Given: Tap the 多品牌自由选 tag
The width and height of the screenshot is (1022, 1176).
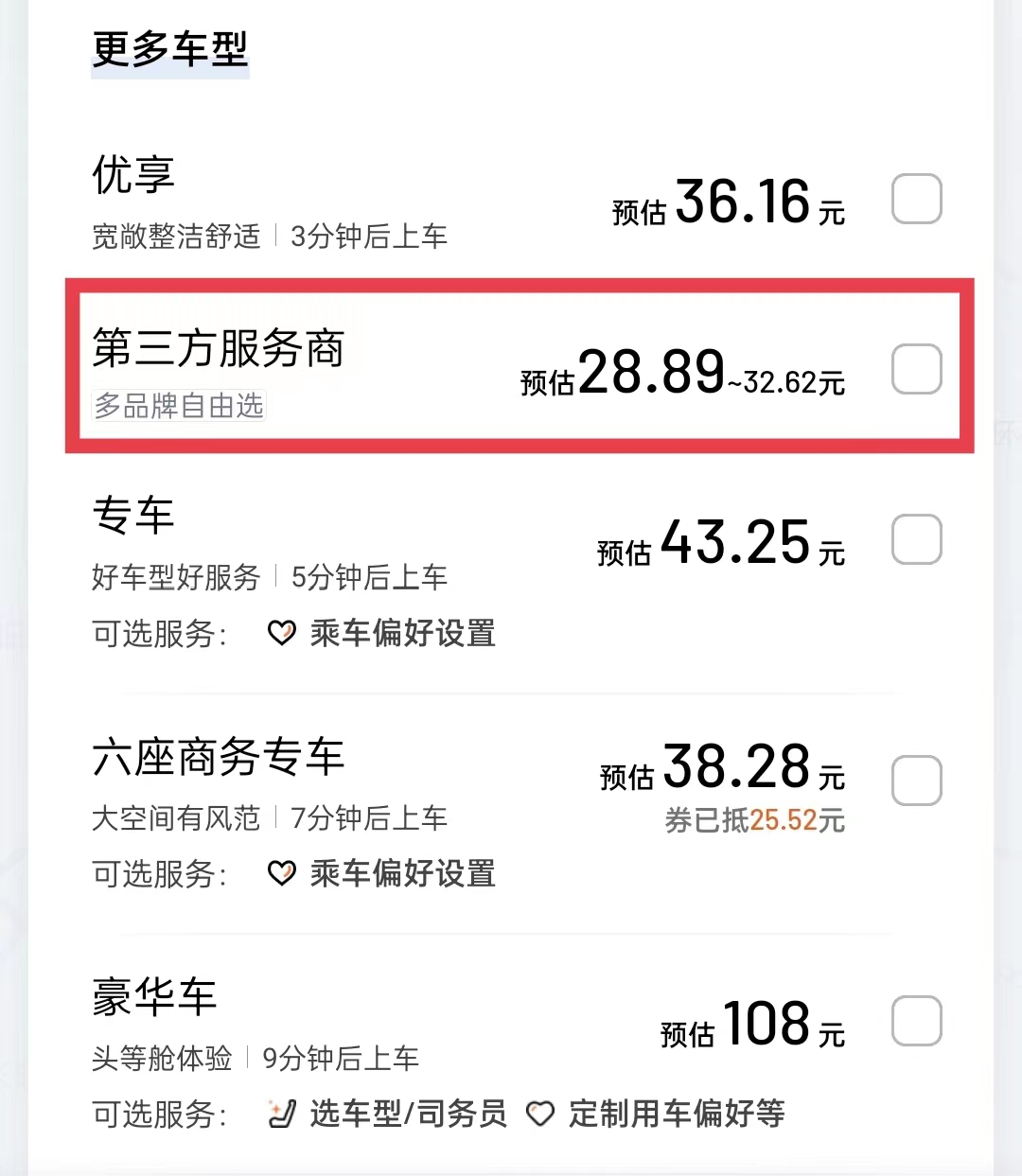Looking at the screenshot, I should 179,406.
